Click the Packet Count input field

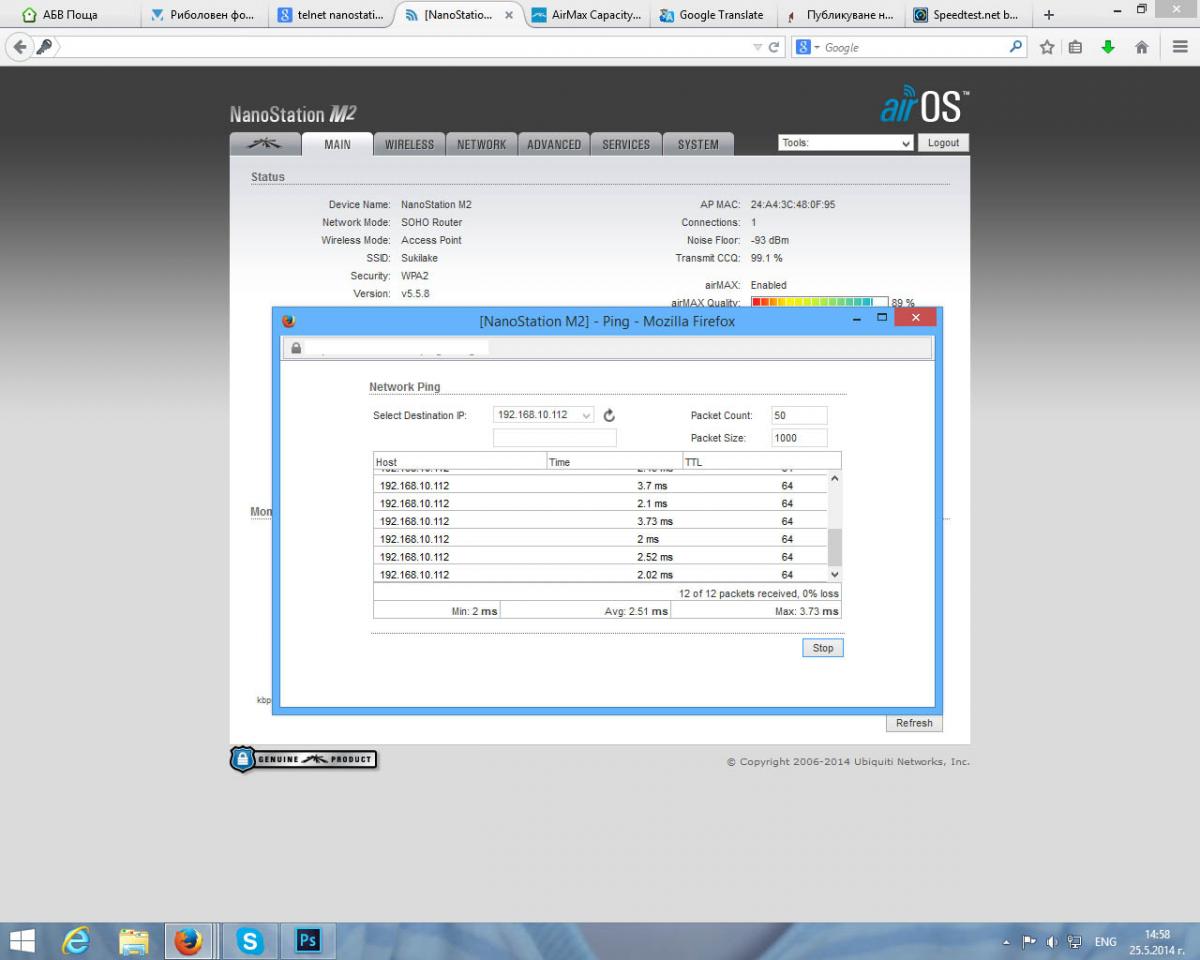tap(799, 415)
